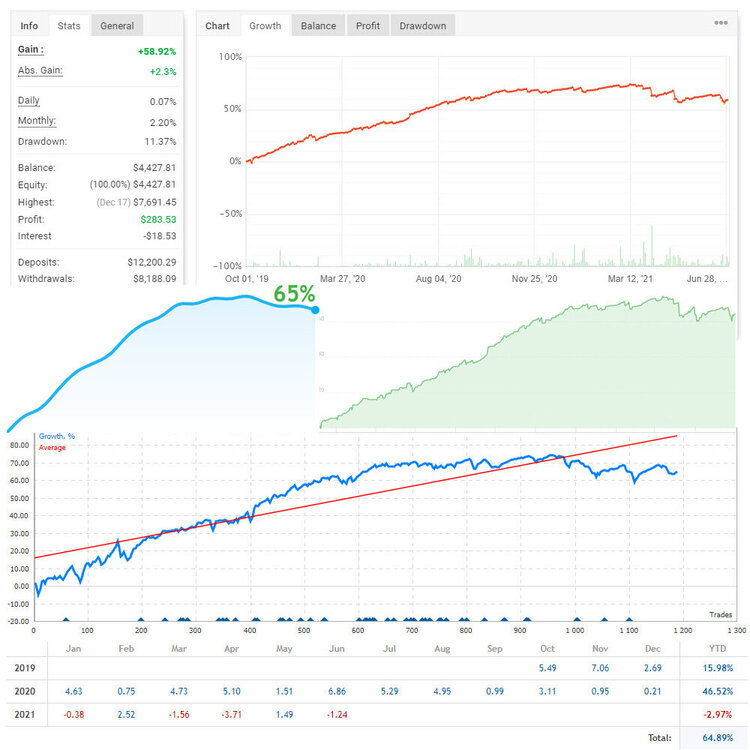The height and width of the screenshot is (750, 750).
Task: Click the Mar 12, '21 axis date
Action: 630,279
